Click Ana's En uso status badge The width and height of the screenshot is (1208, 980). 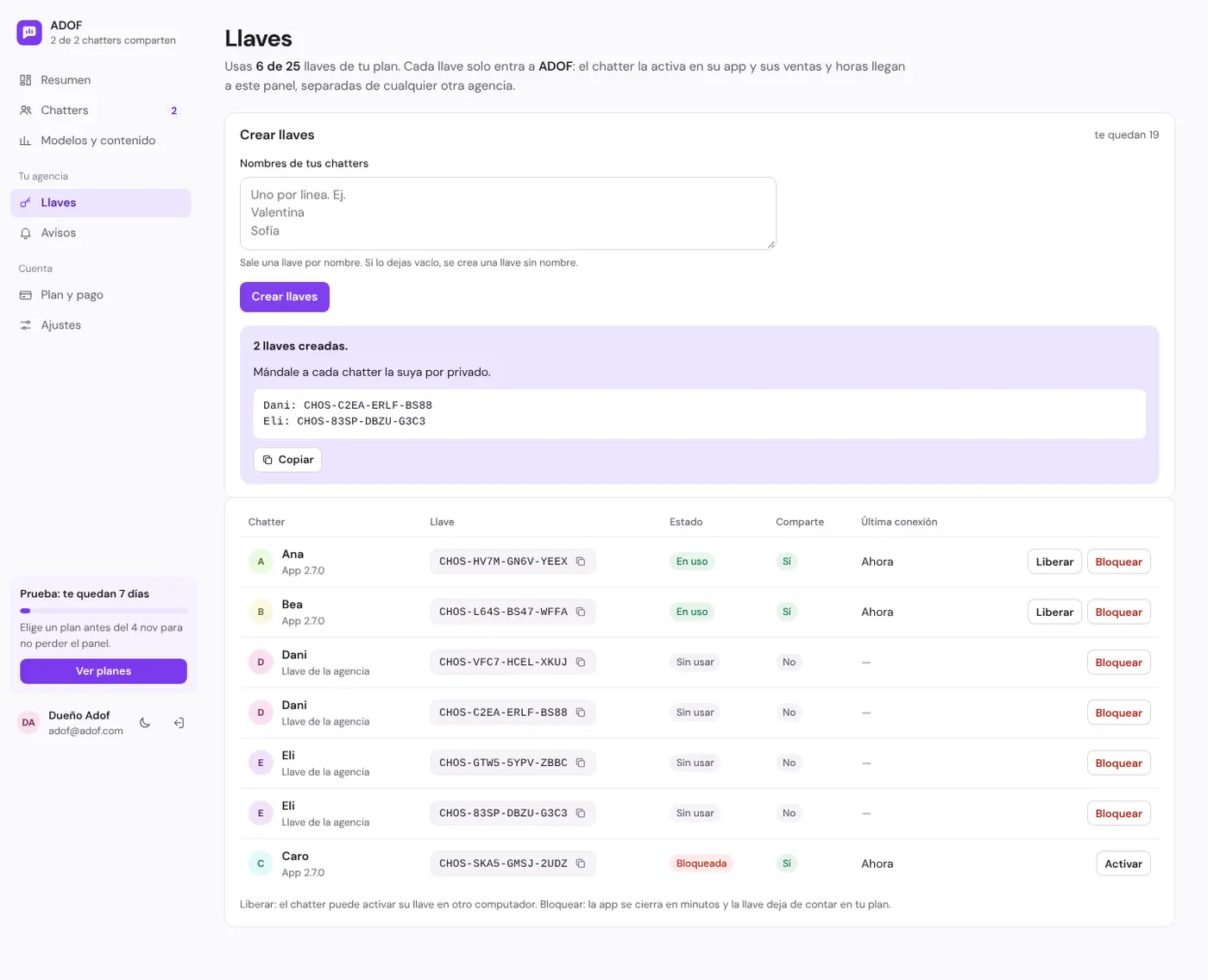pyautogui.click(x=692, y=562)
